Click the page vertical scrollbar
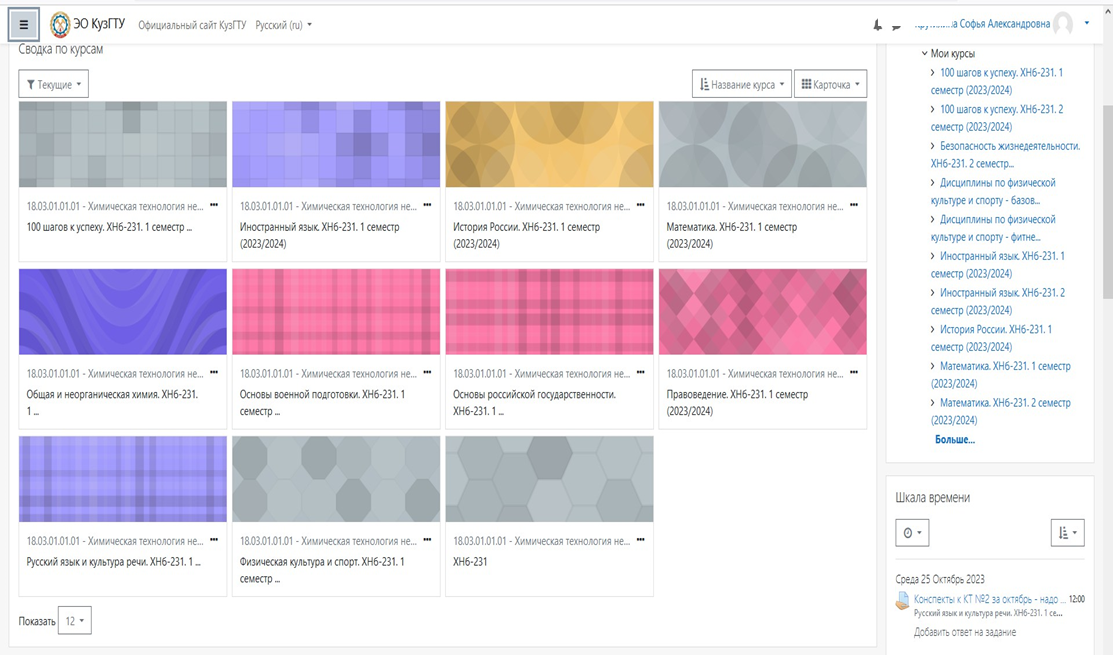 1107,202
